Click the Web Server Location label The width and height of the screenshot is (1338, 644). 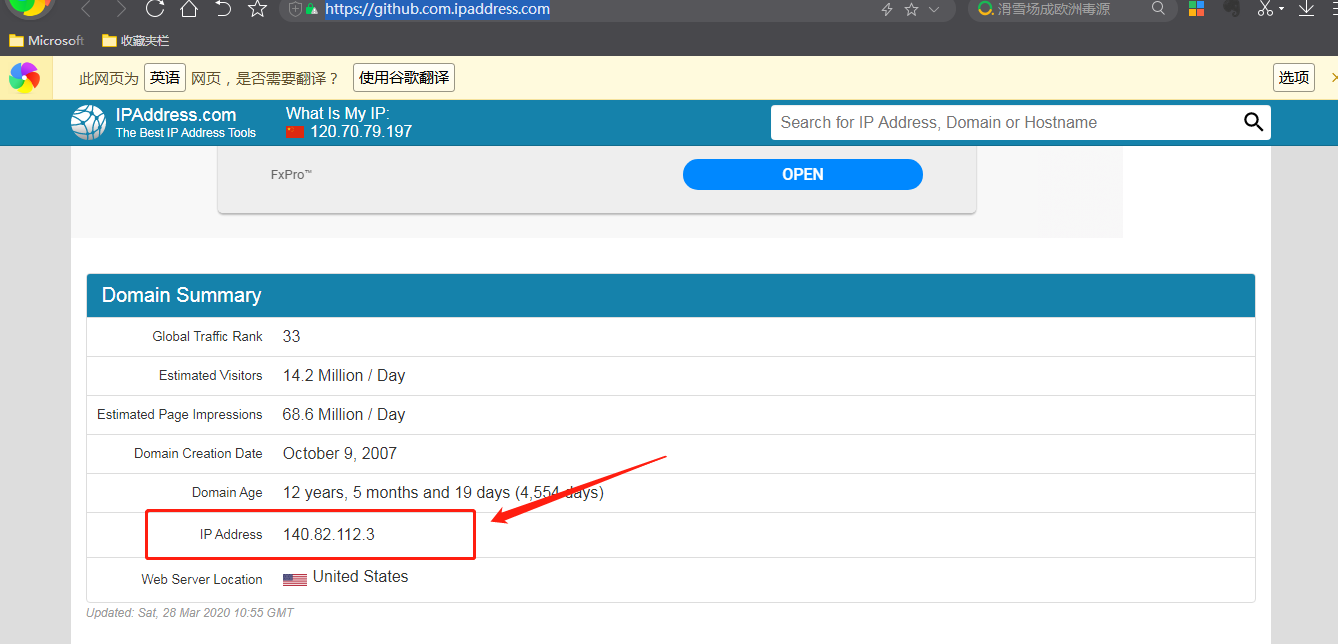click(x=202, y=579)
